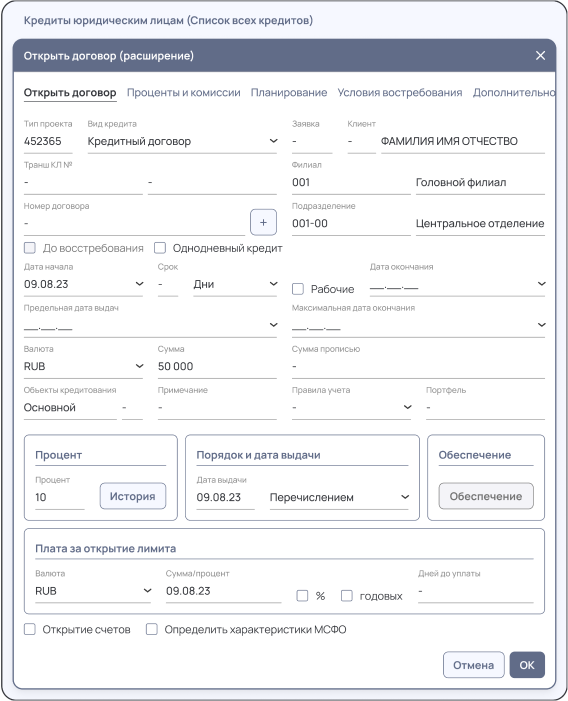Screen dimensions: 568x701
Task: Click the Отмена button
Action: (474, 665)
